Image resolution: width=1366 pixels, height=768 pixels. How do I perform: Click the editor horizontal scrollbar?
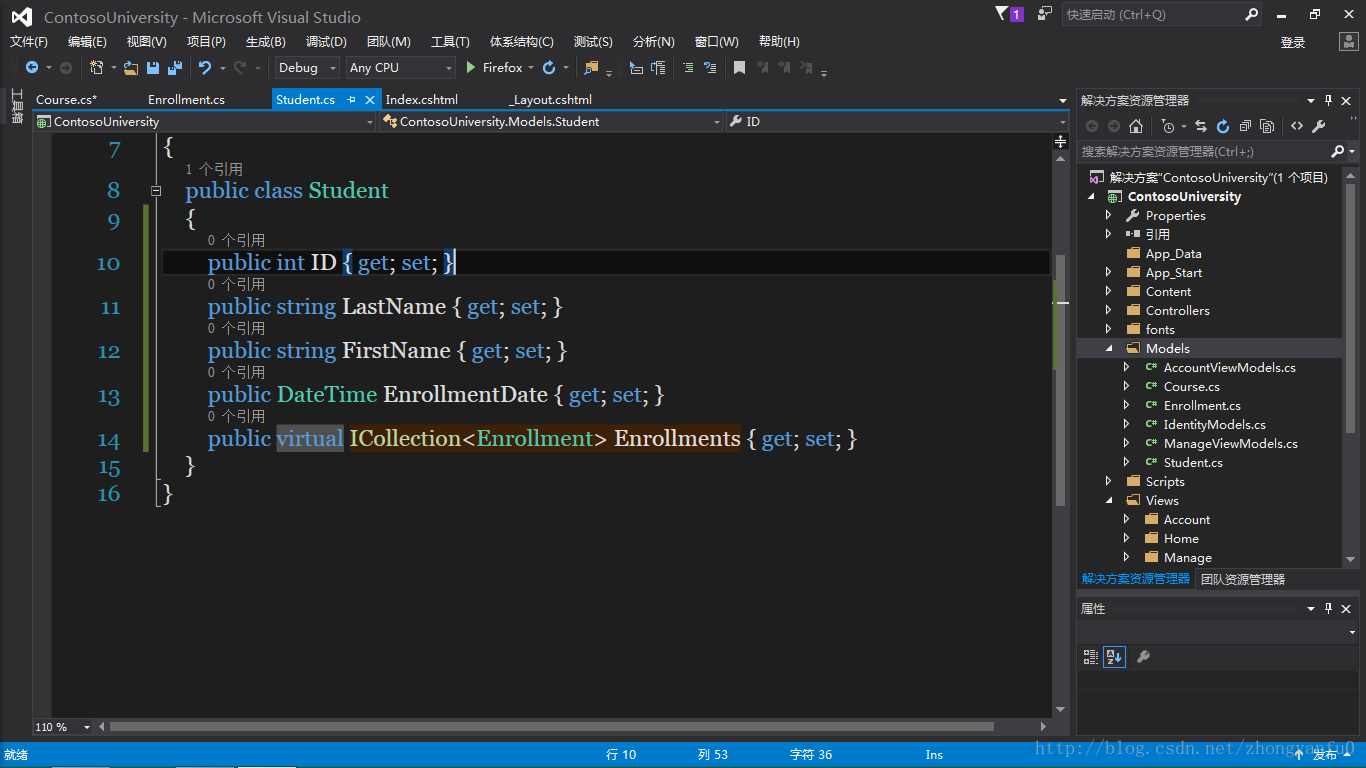point(552,727)
